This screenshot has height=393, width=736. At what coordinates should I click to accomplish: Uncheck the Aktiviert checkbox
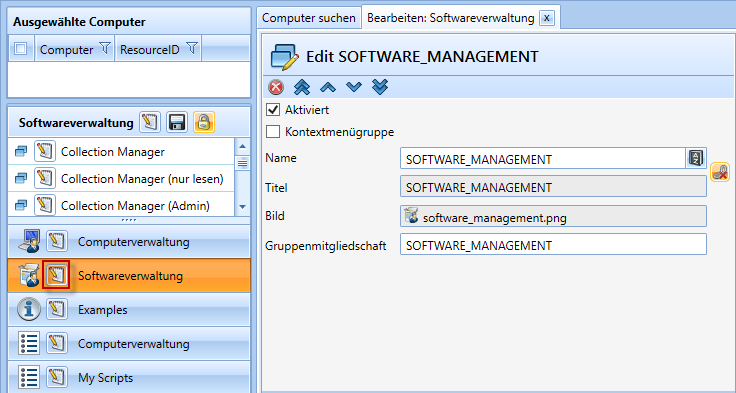273,110
